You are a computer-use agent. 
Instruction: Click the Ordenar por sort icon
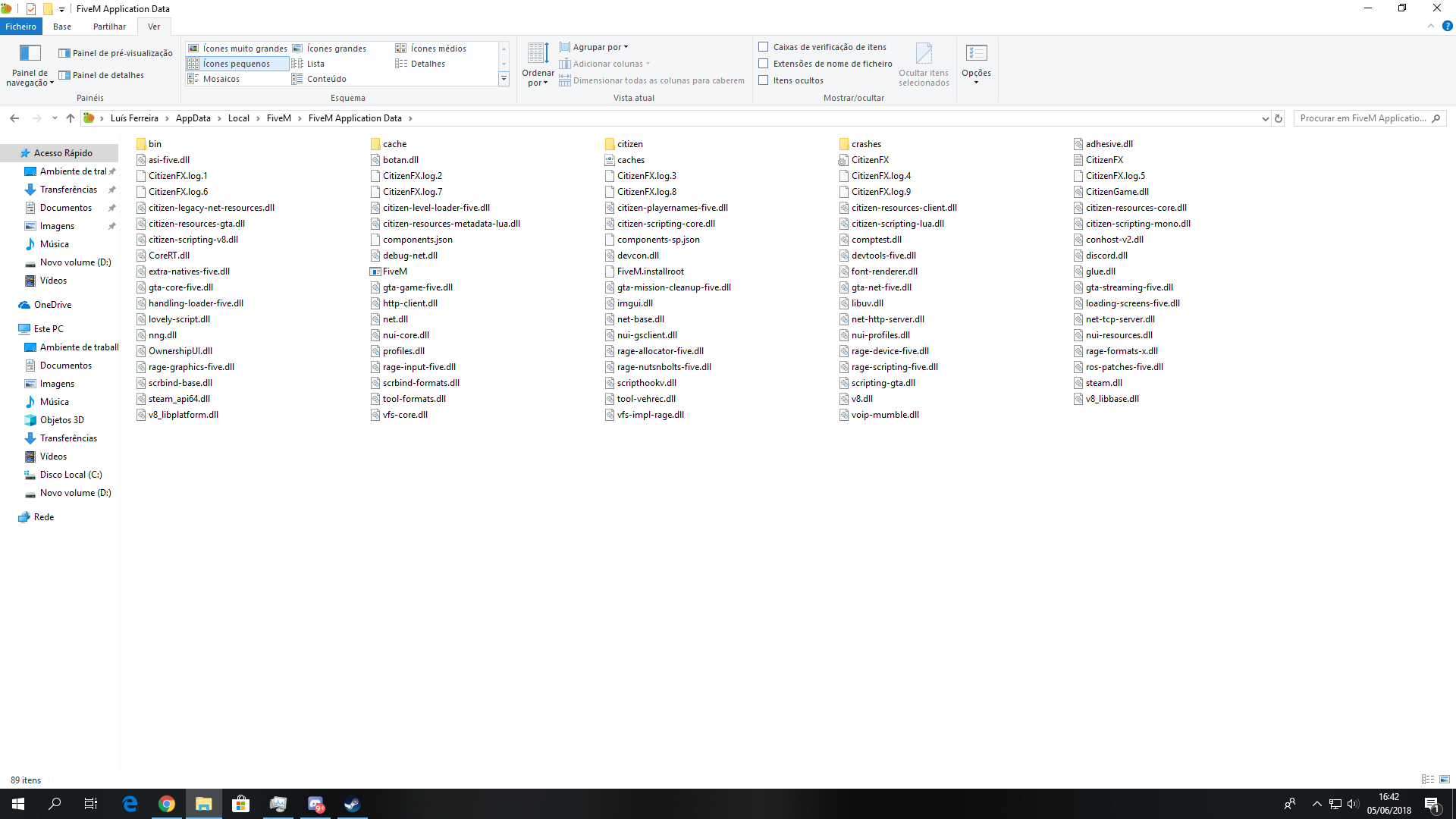point(538,53)
